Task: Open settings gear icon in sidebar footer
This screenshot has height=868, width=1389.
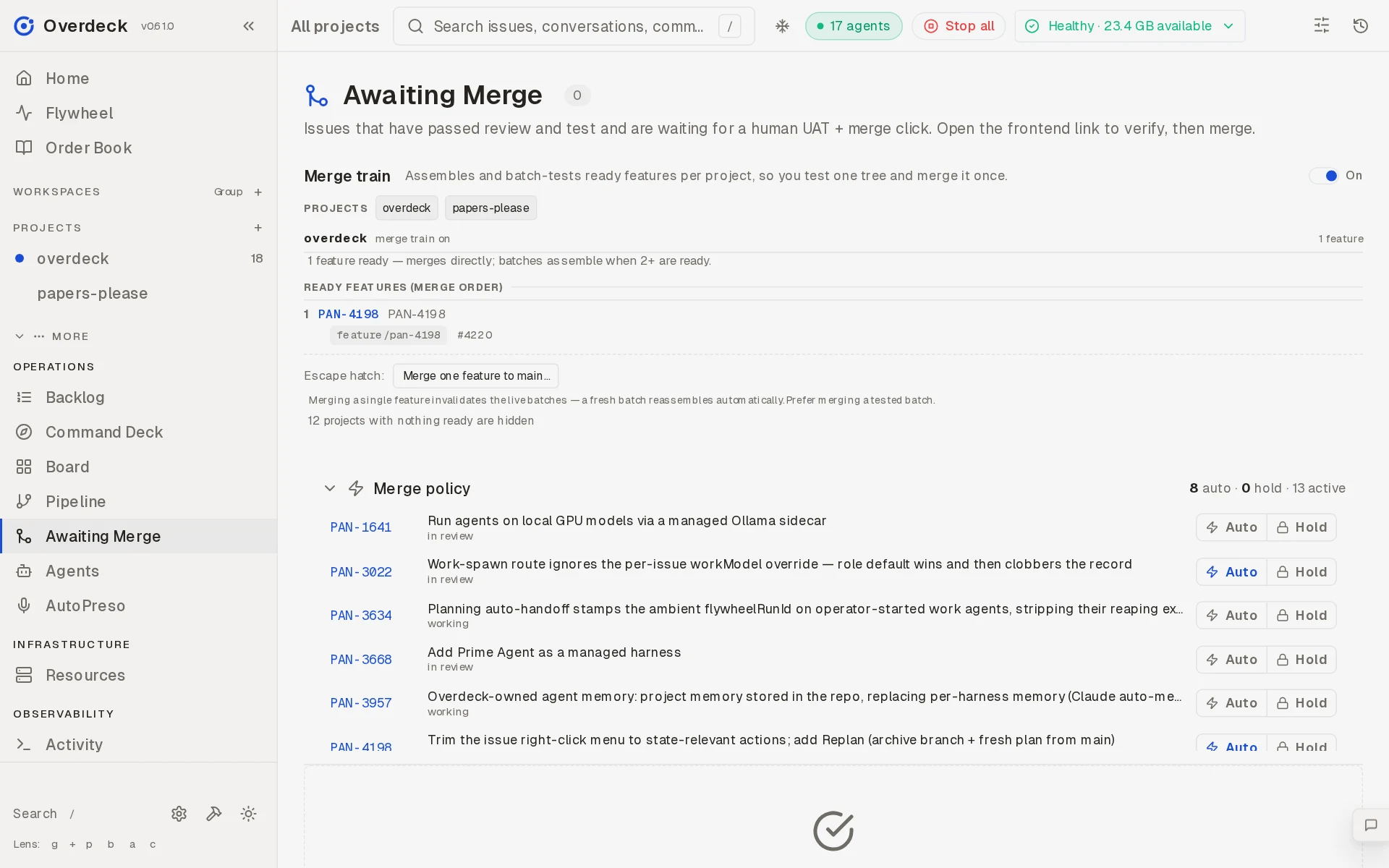Action: tap(179, 814)
